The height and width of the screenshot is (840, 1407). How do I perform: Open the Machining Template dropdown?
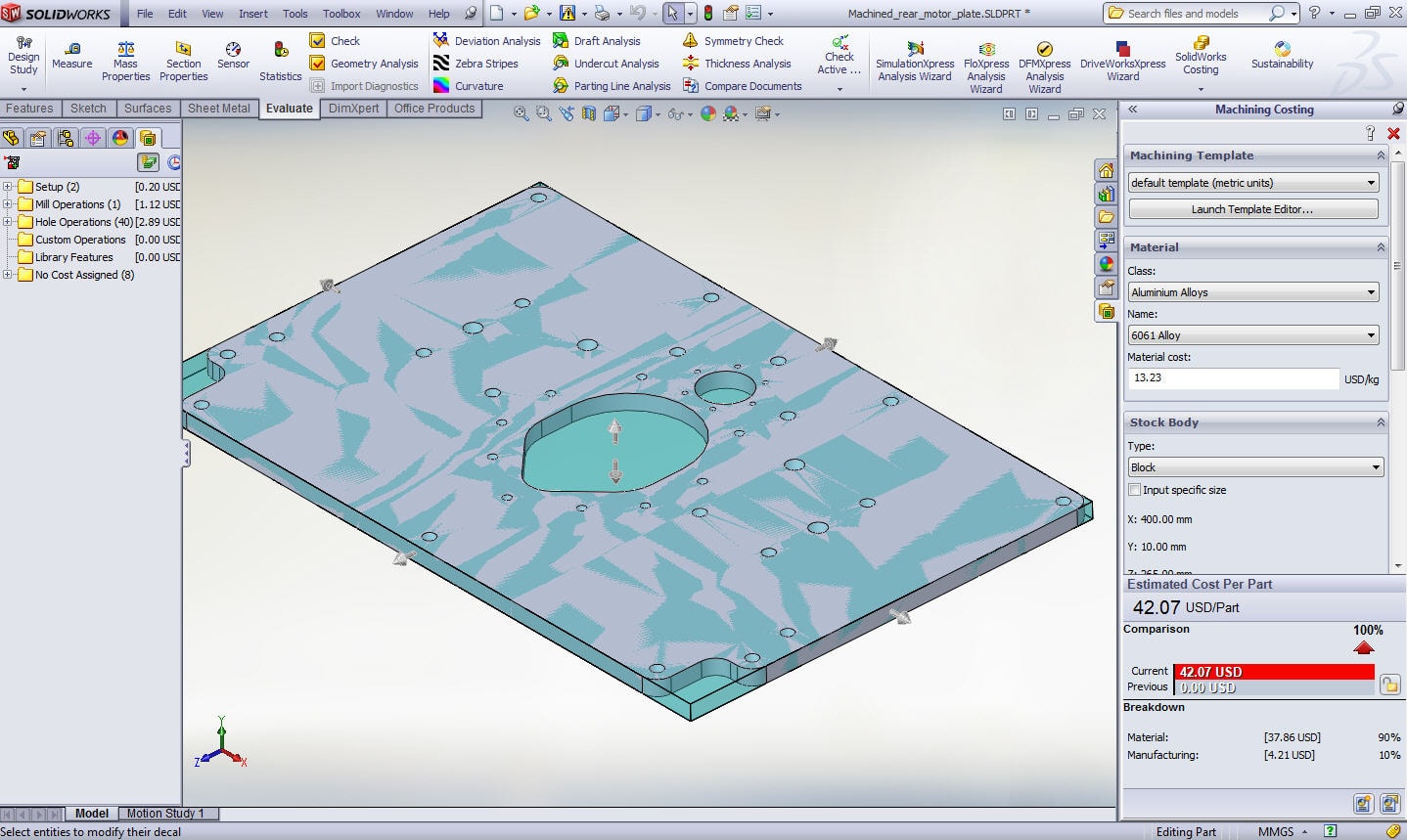[x=1252, y=183]
